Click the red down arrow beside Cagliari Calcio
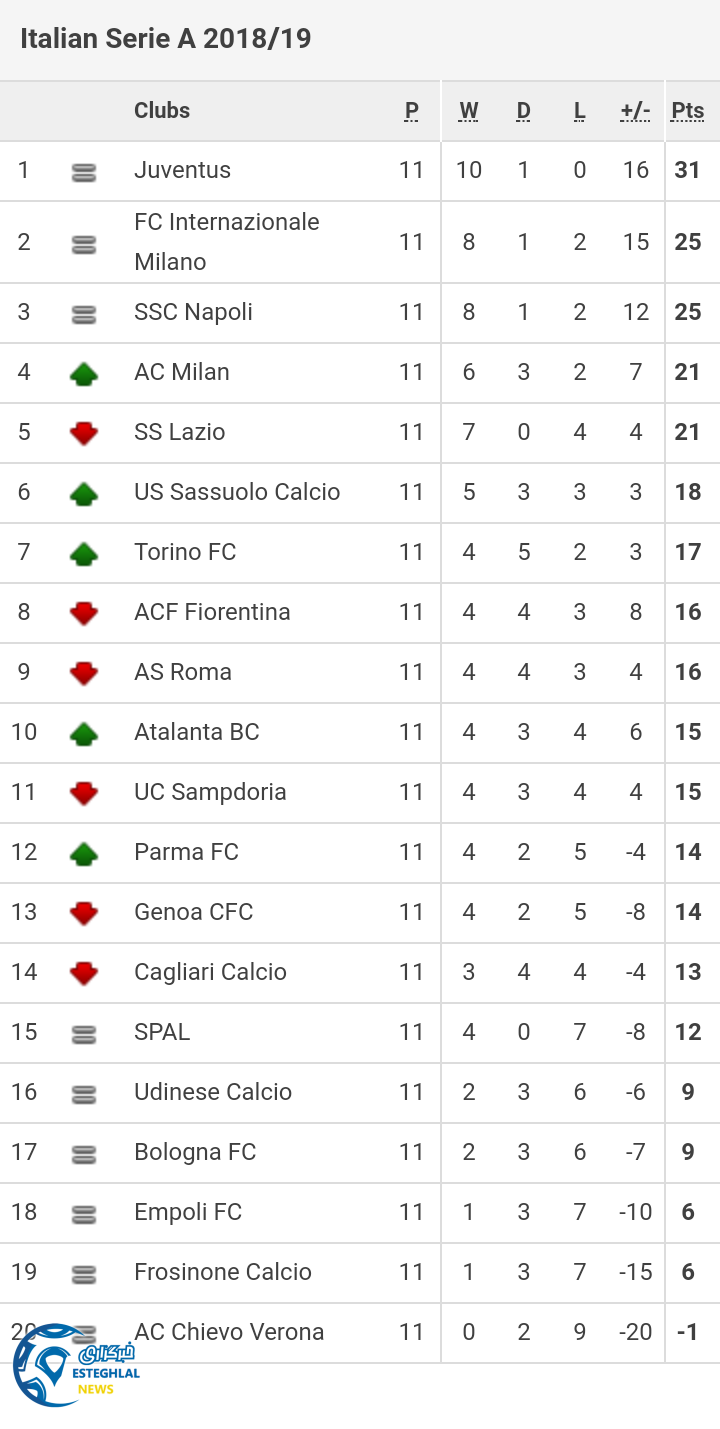The height and width of the screenshot is (1429, 720). tap(84, 973)
